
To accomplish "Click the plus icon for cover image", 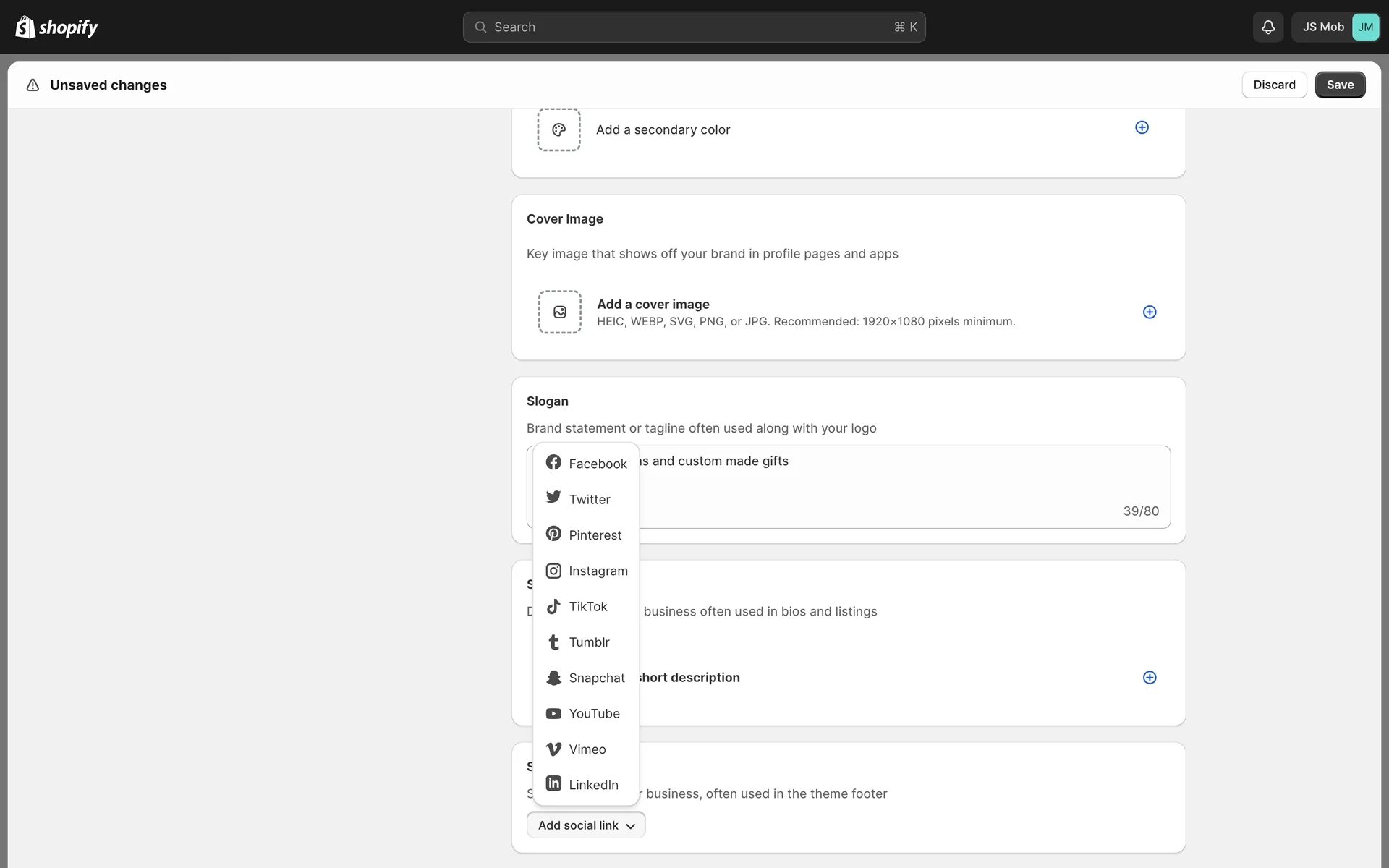I will [1149, 312].
